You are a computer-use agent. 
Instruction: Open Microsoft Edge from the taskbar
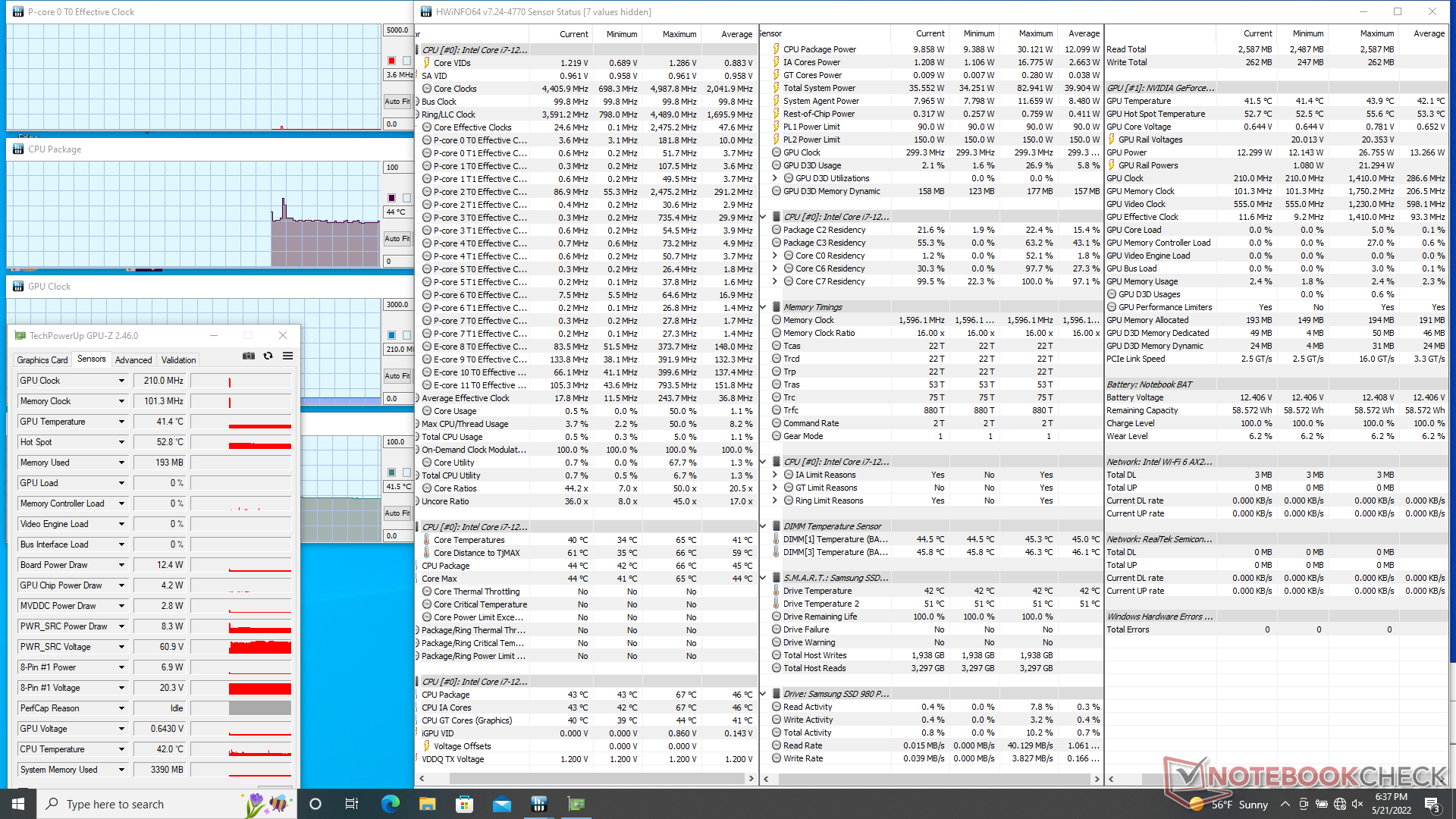tap(390, 804)
